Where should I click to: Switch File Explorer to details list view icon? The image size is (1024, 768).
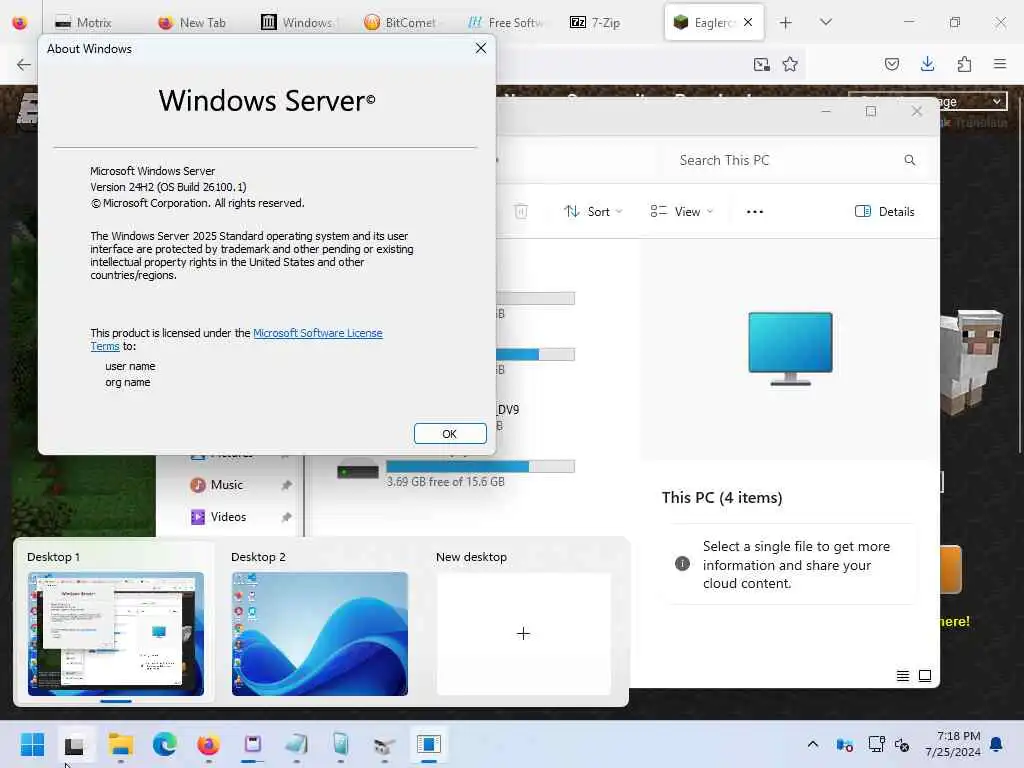pyautogui.click(x=903, y=676)
